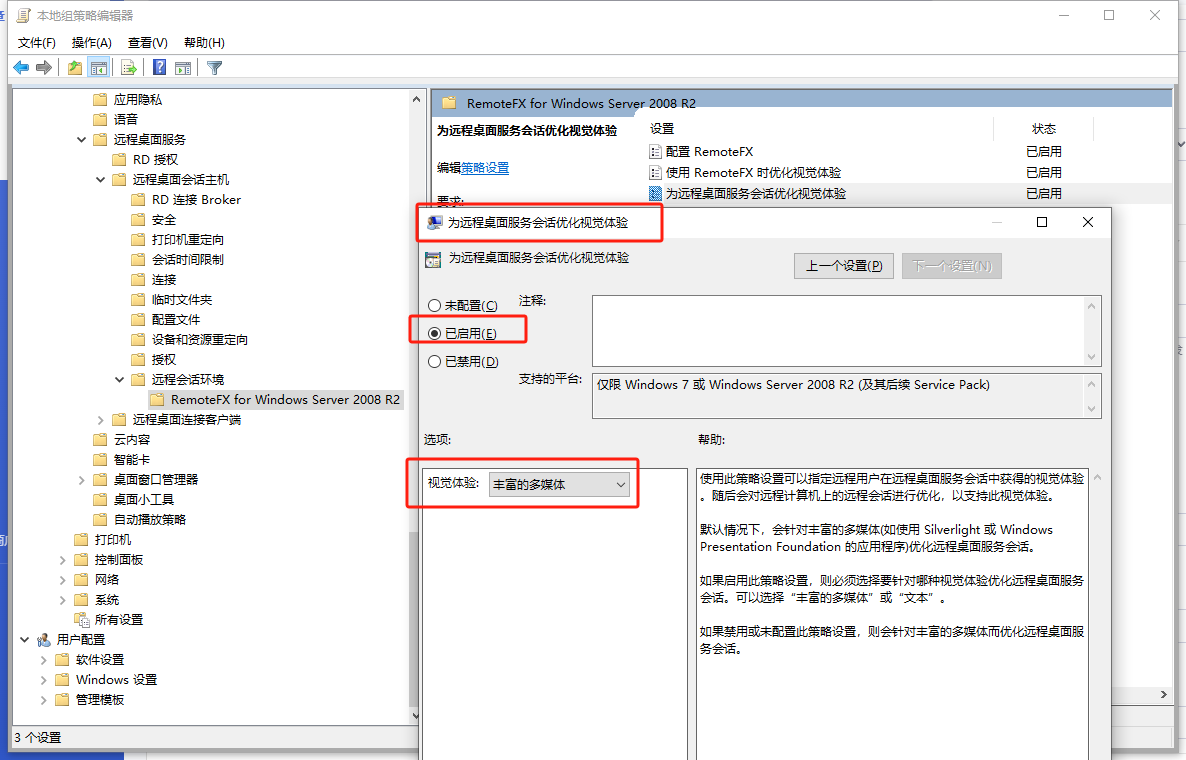Click the tree pane scroll-up arrow
The height and width of the screenshot is (760, 1186).
[x=415, y=99]
